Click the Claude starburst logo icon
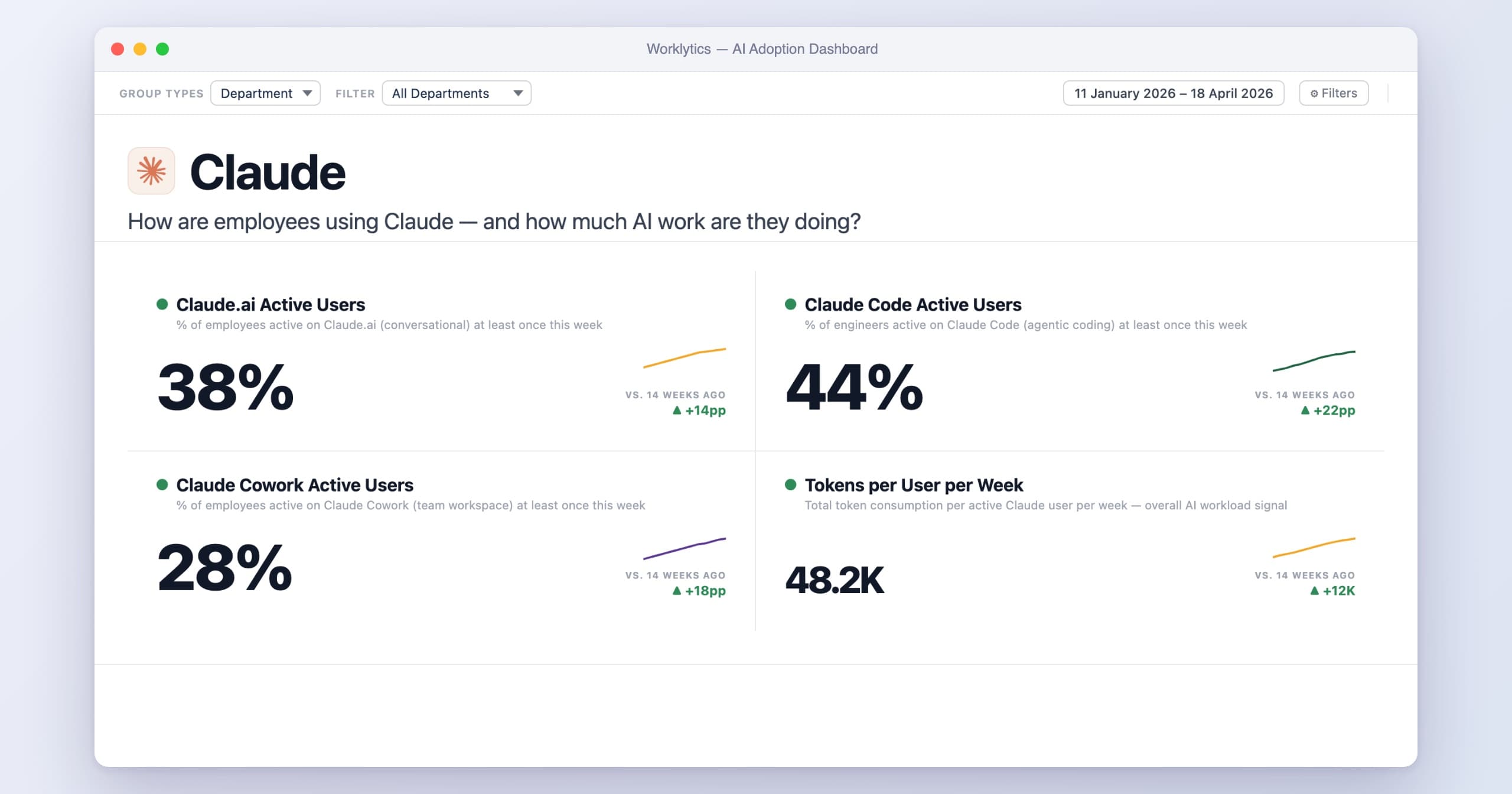 [x=151, y=171]
